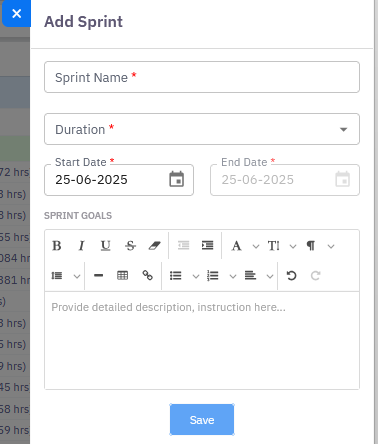
Task: Open the Duration dropdown
Action: (202, 129)
